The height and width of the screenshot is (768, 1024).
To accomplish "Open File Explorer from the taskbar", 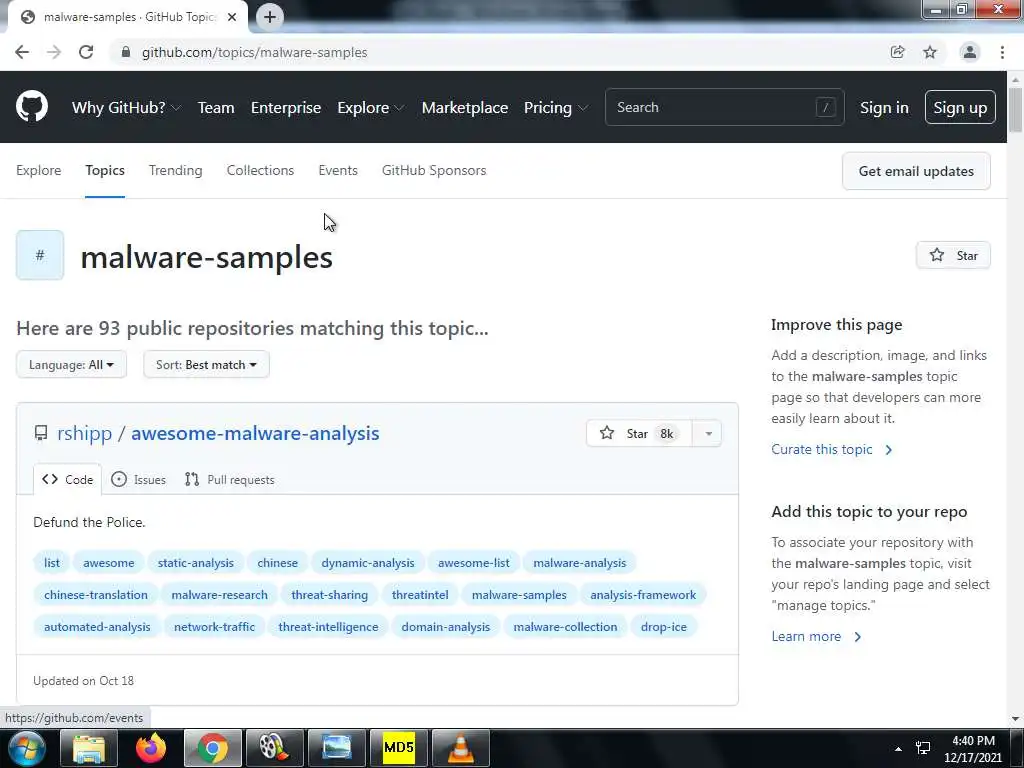I will point(89,748).
